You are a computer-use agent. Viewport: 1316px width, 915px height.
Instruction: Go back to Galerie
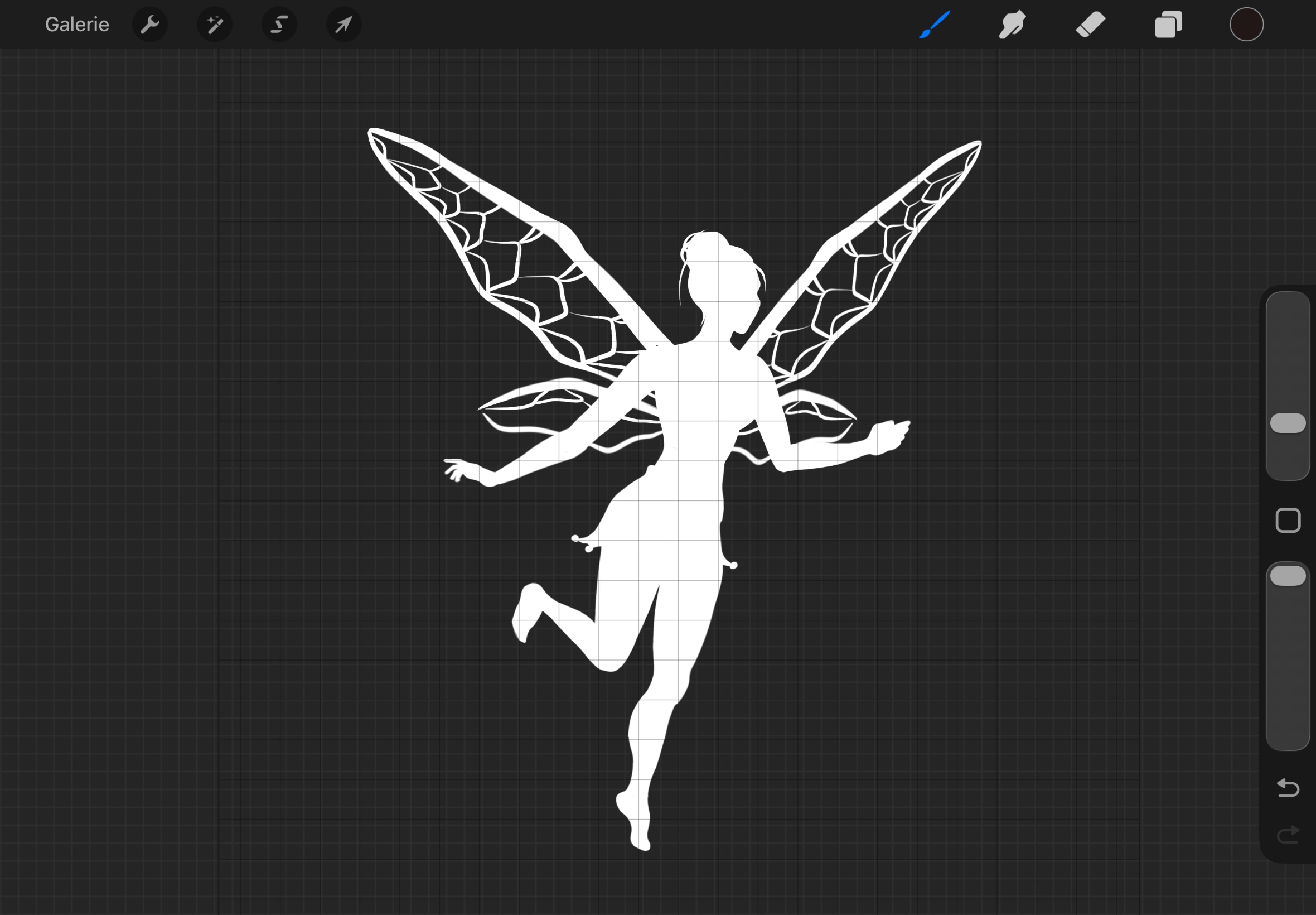pos(77,25)
